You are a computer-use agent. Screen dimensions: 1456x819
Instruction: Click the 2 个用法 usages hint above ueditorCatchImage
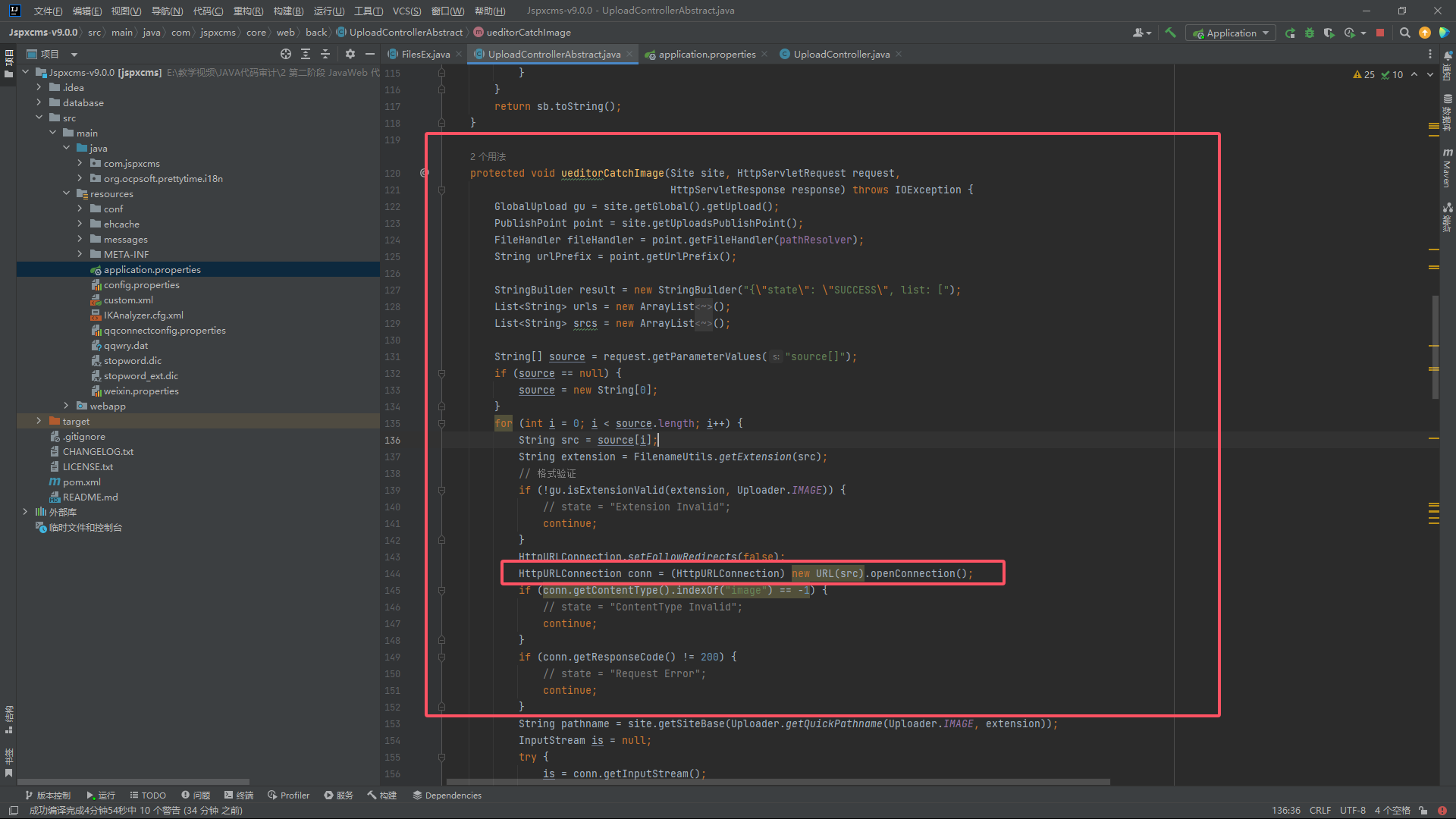[x=488, y=156]
